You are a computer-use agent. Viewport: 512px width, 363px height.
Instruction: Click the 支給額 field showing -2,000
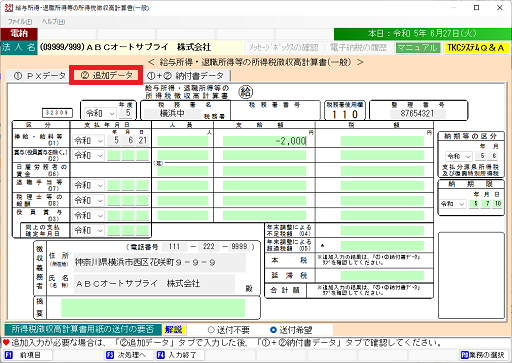(x=264, y=141)
